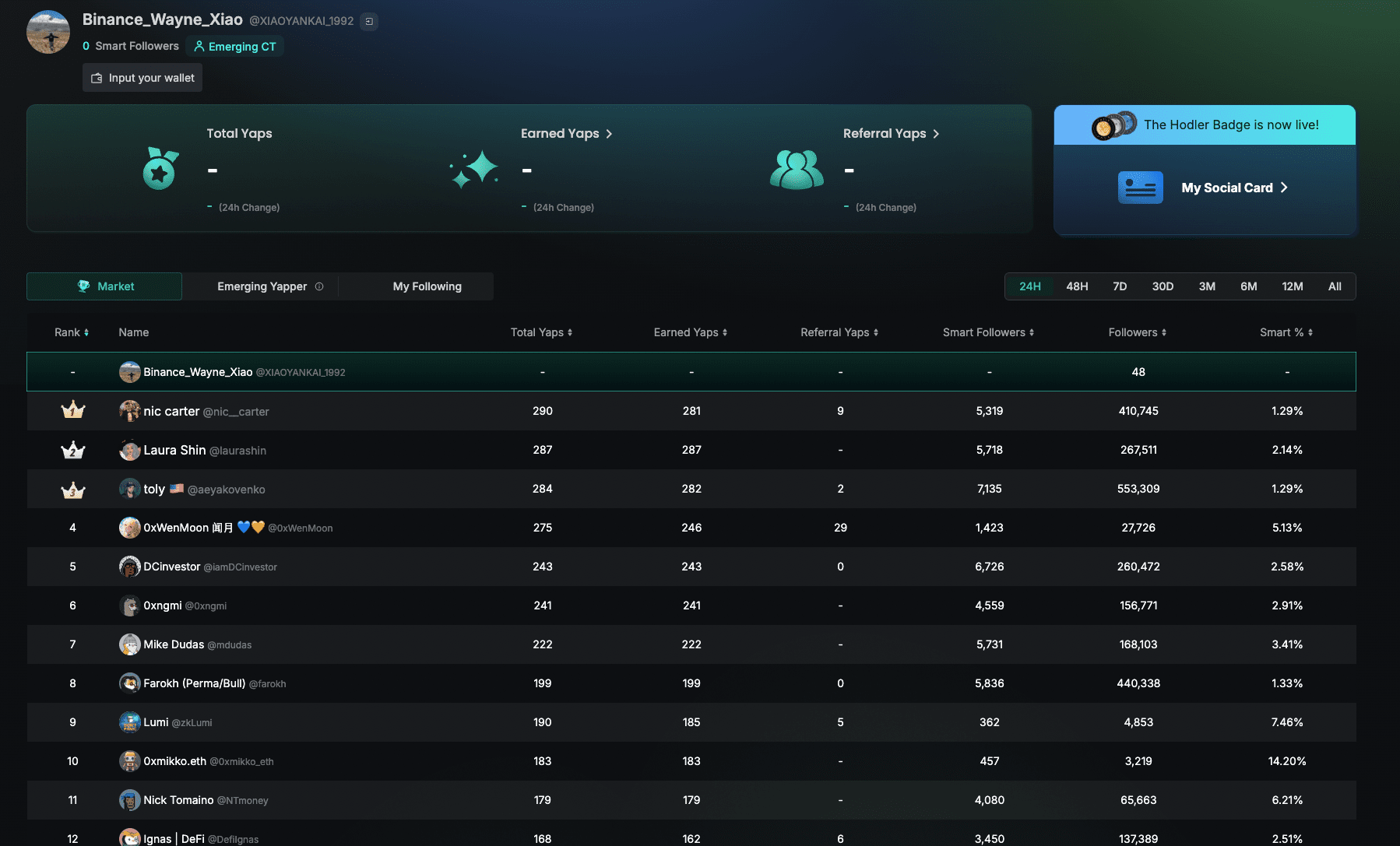Viewport: 1400px width, 846px height.
Task: Switch to the My Following tab
Action: [427, 286]
